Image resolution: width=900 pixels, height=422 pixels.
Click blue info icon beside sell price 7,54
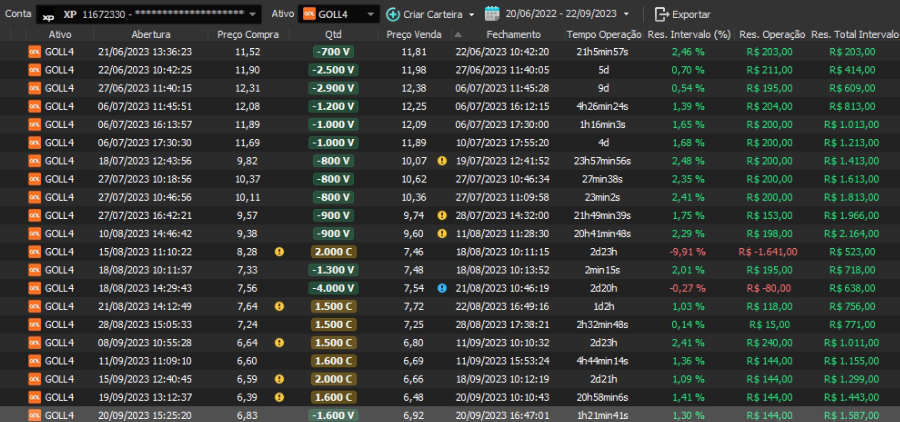click(442, 287)
